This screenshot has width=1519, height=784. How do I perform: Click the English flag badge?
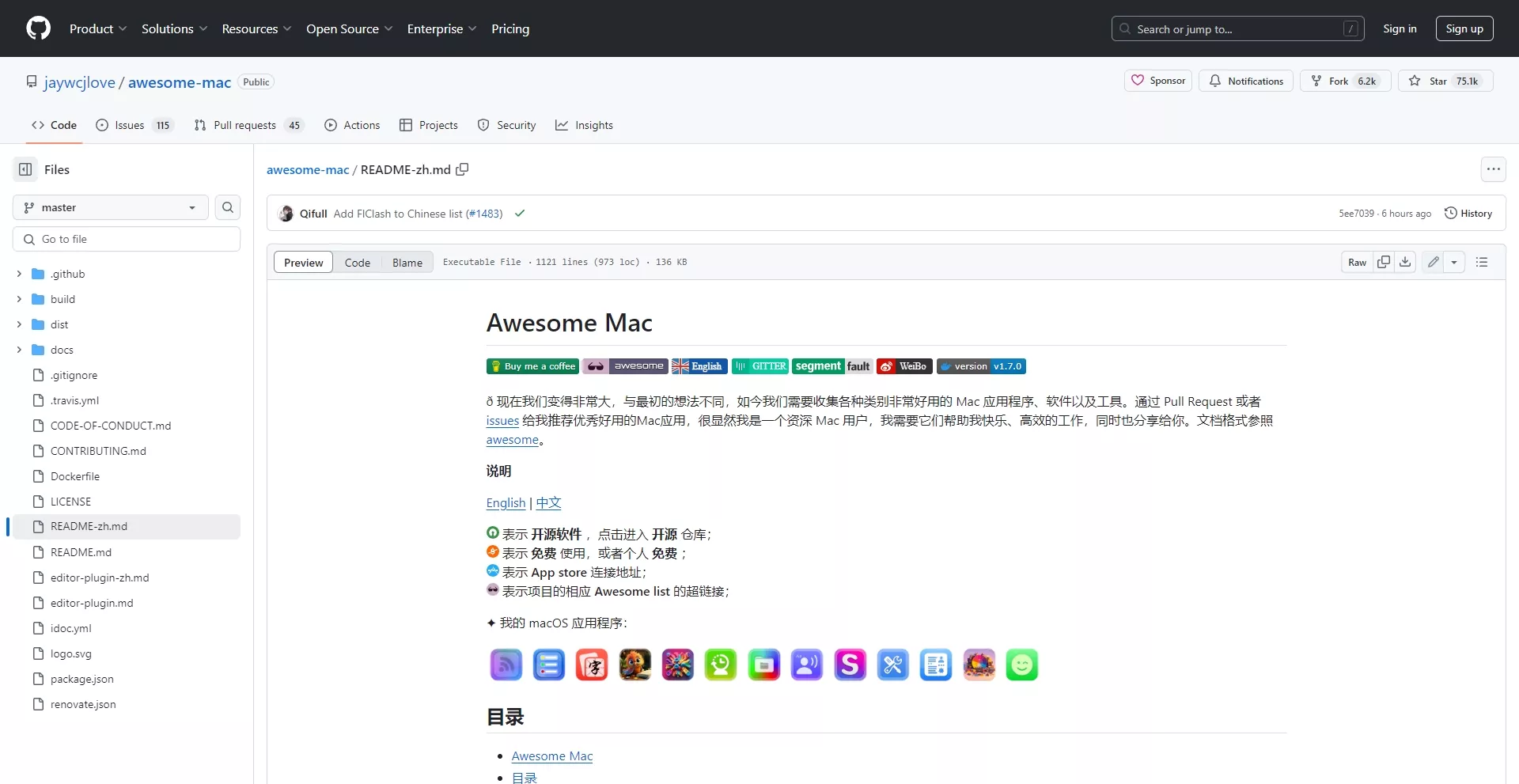point(699,366)
